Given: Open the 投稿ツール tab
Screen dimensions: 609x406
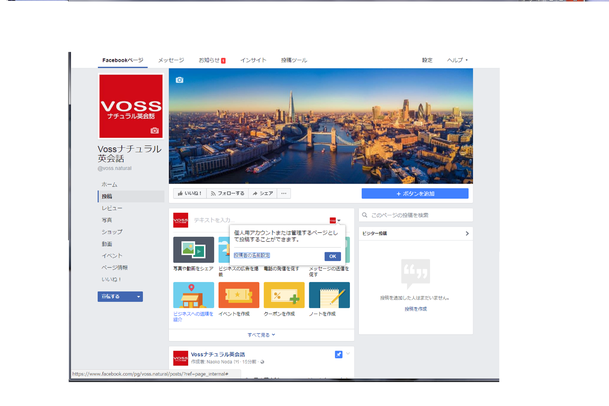Looking at the screenshot, I should click(294, 60).
